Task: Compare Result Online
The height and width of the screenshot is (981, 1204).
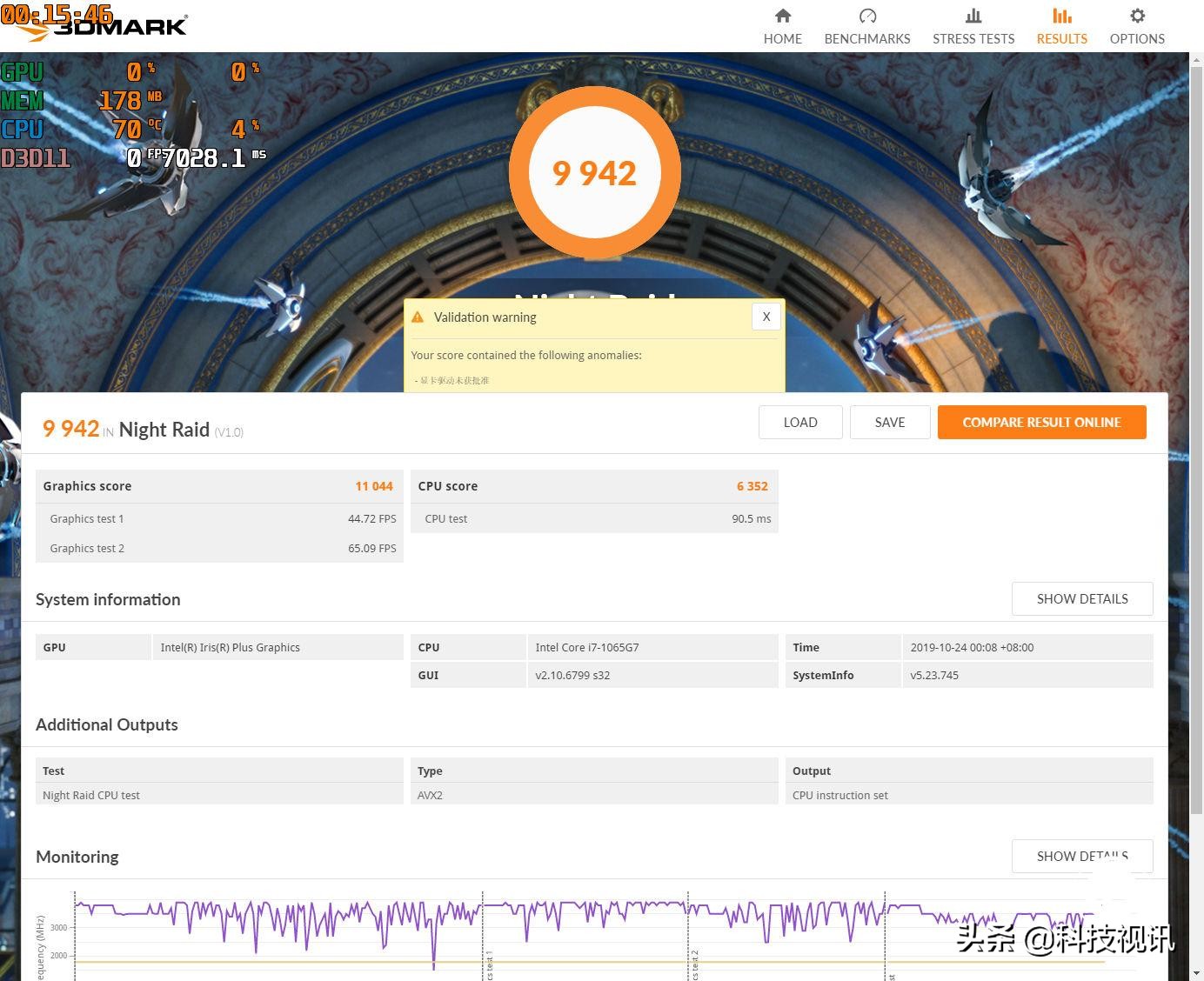Action: pos(1041,422)
